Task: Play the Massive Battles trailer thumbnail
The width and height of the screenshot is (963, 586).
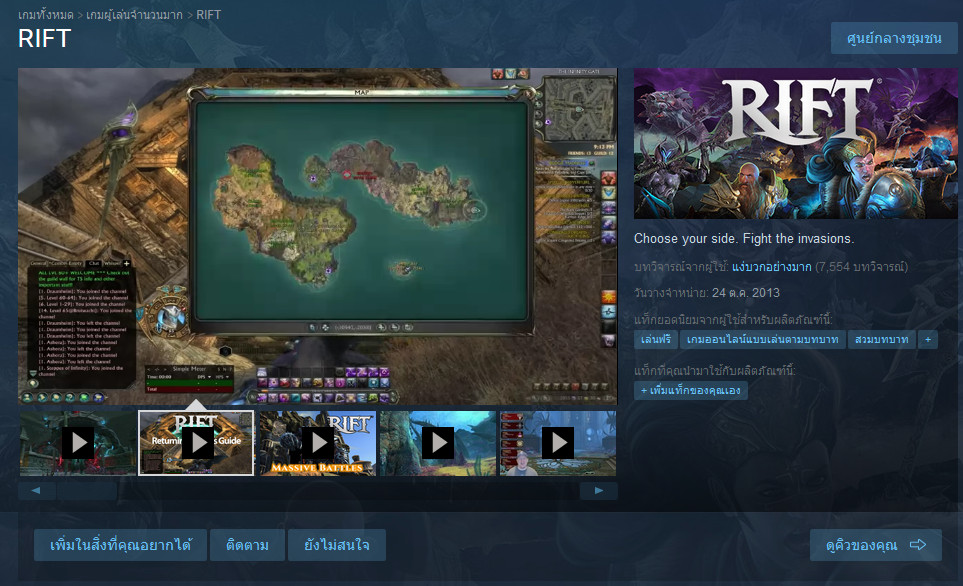Action: (318, 443)
